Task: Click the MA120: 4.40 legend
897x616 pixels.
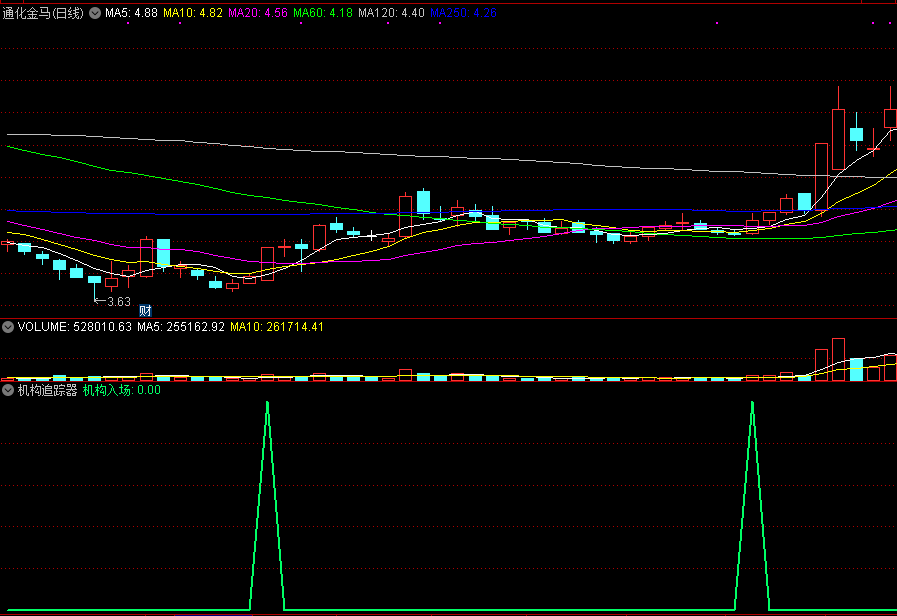Action: [391, 13]
